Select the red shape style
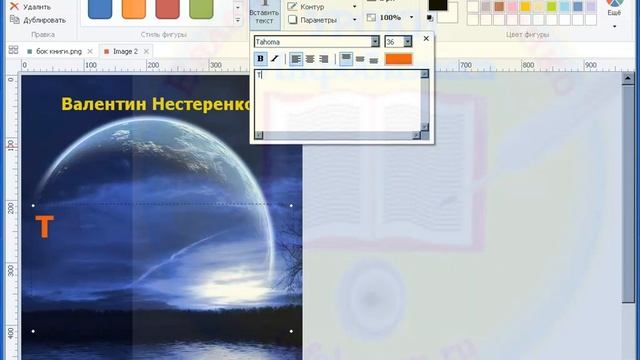This screenshot has width=640, height=360. tap(167, 9)
